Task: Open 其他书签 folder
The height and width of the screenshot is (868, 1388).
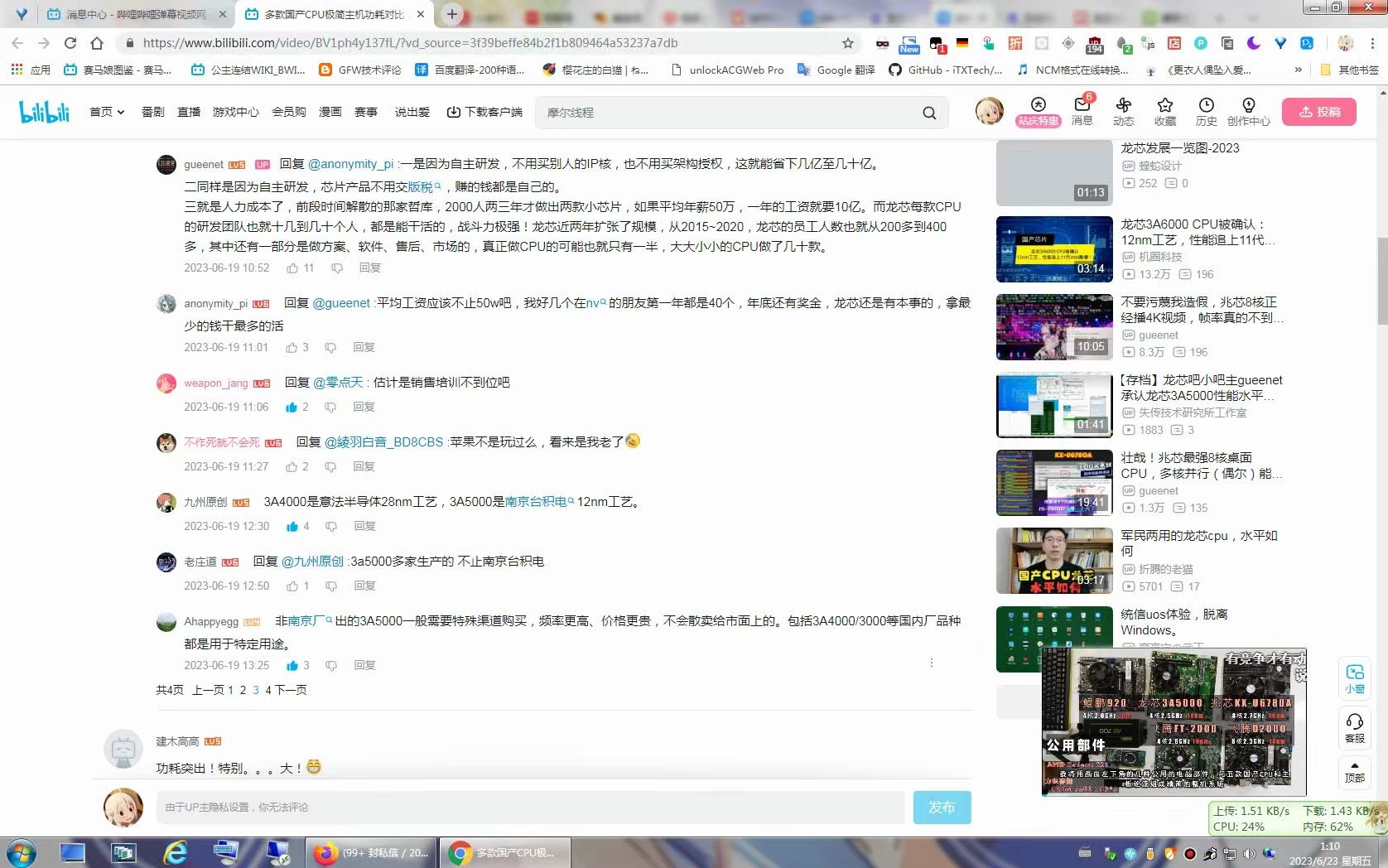Action: pos(1350,70)
